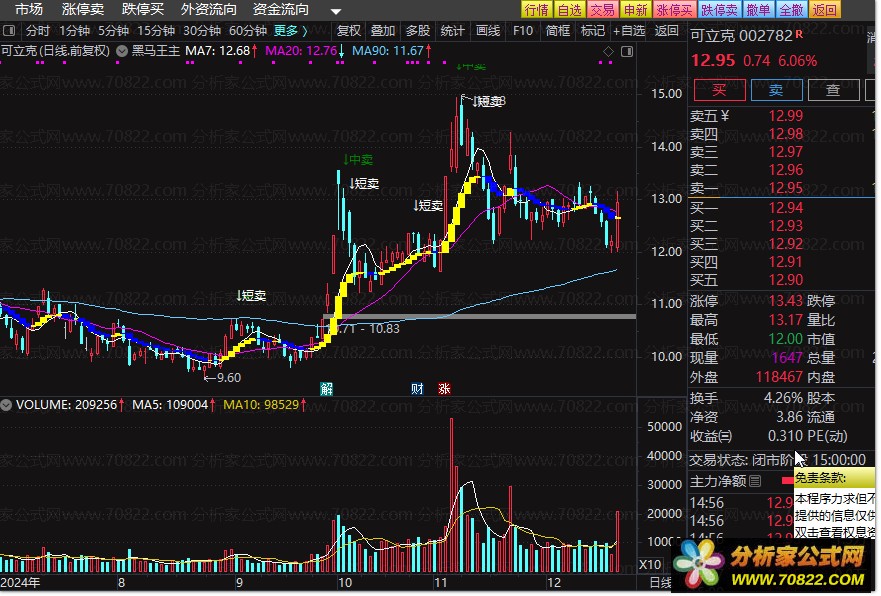Click the MA20: 12.76 indicator value
The height and width of the screenshot is (596, 881).
(x=301, y=51)
